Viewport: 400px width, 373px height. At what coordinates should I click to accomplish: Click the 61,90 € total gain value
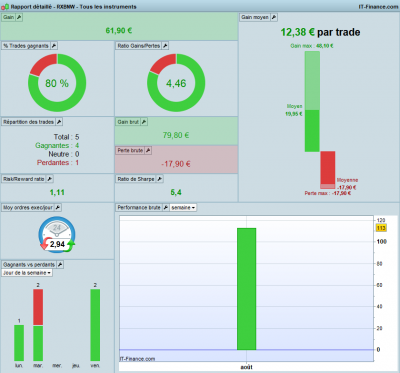pos(119,31)
